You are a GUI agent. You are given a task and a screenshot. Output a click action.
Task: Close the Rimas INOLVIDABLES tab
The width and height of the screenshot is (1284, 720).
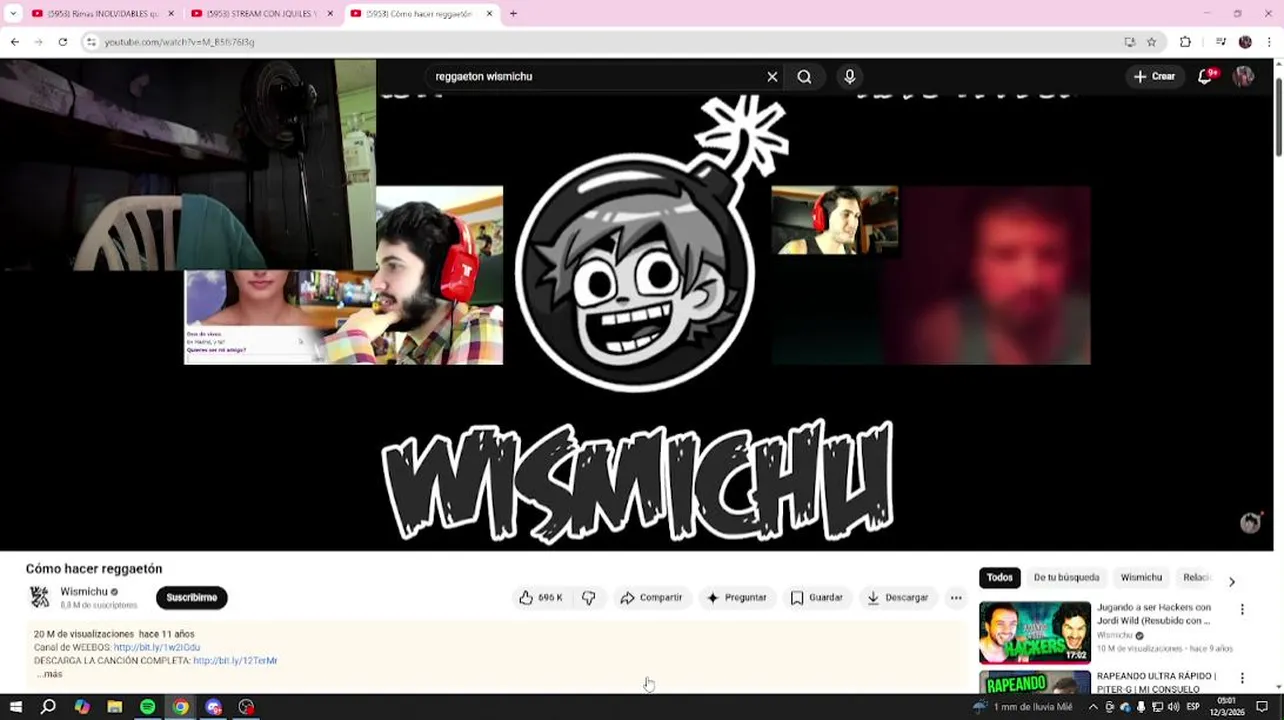click(x=171, y=14)
